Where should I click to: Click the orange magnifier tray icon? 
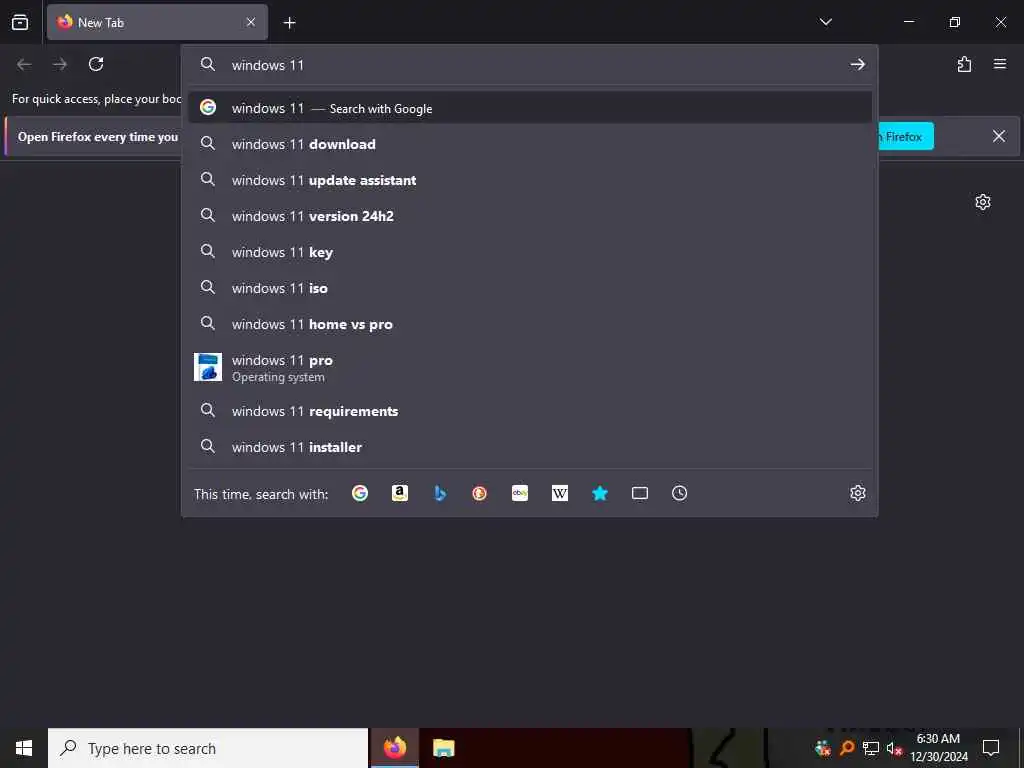pyautogui.click(x=847, y=748)
